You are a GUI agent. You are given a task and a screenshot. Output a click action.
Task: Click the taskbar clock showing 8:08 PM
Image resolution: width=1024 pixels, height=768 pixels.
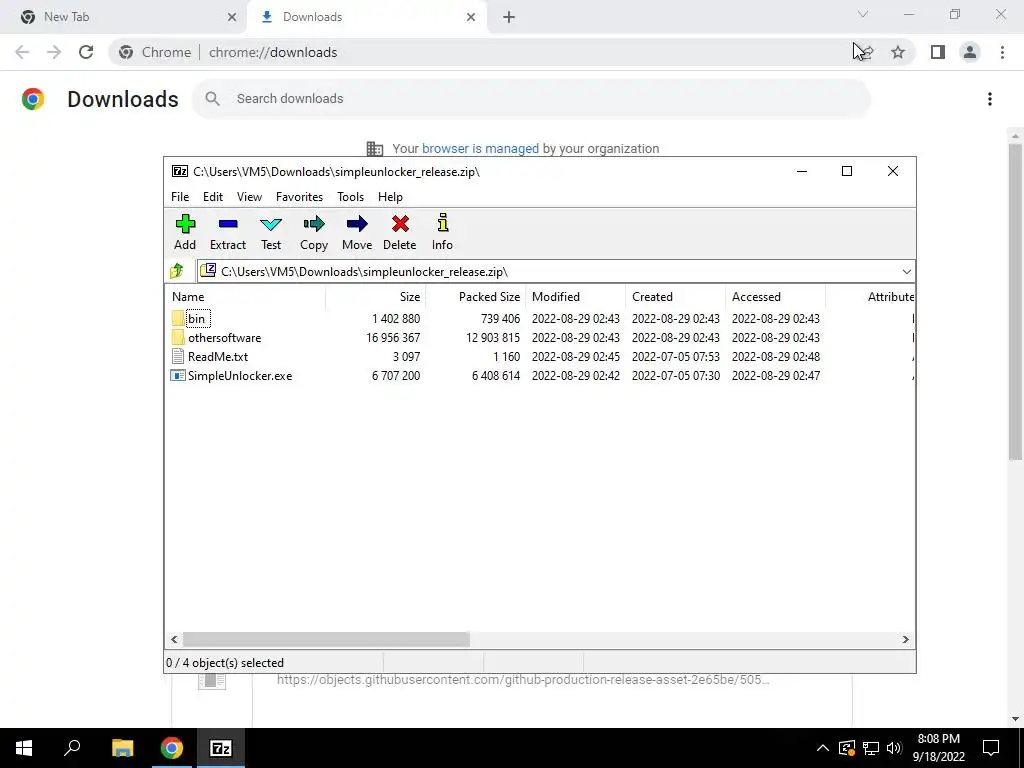tap(938, 748)
